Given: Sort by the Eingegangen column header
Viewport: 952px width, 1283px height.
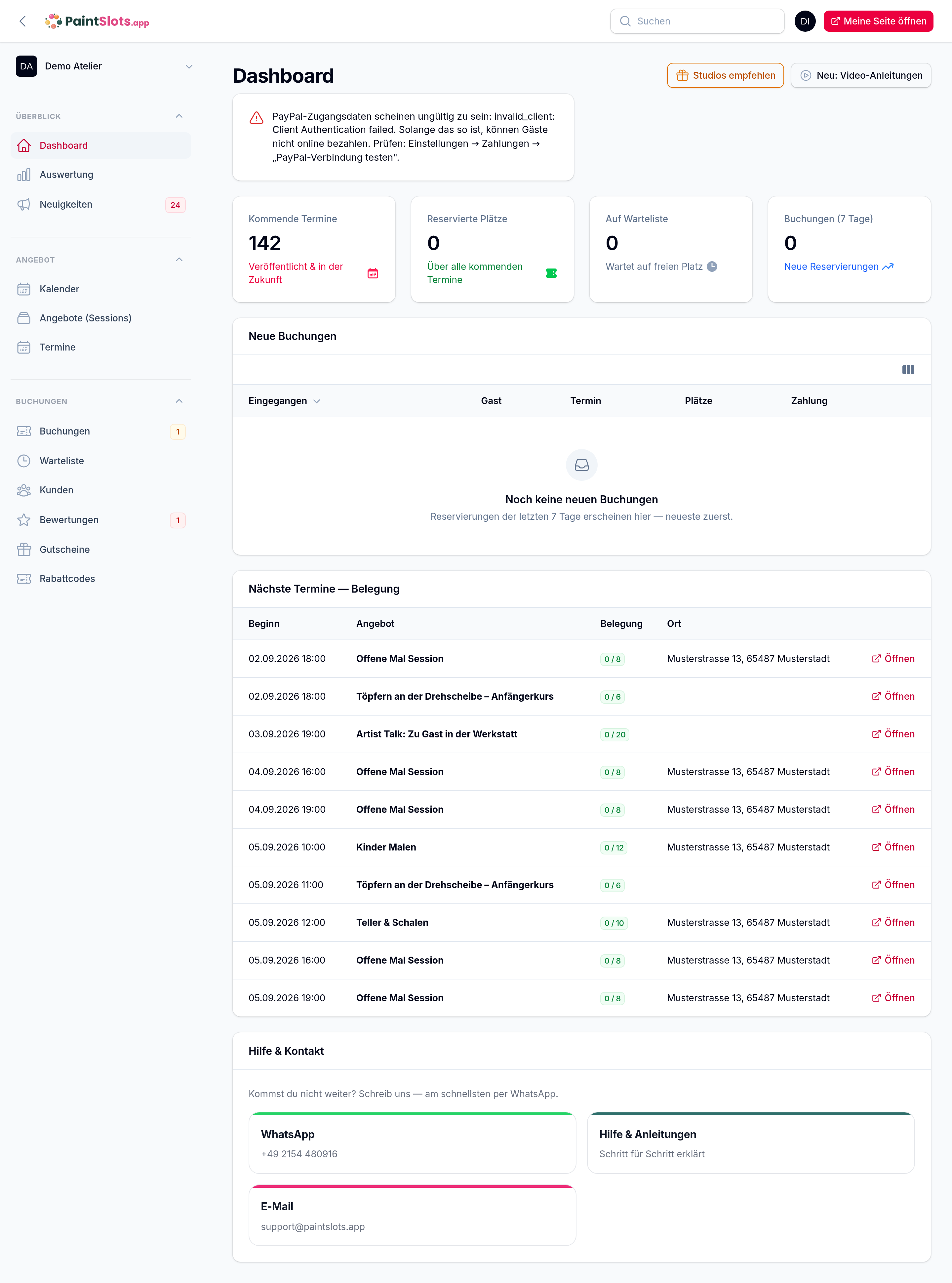Looking at the screenshot, I should point(284,400).
